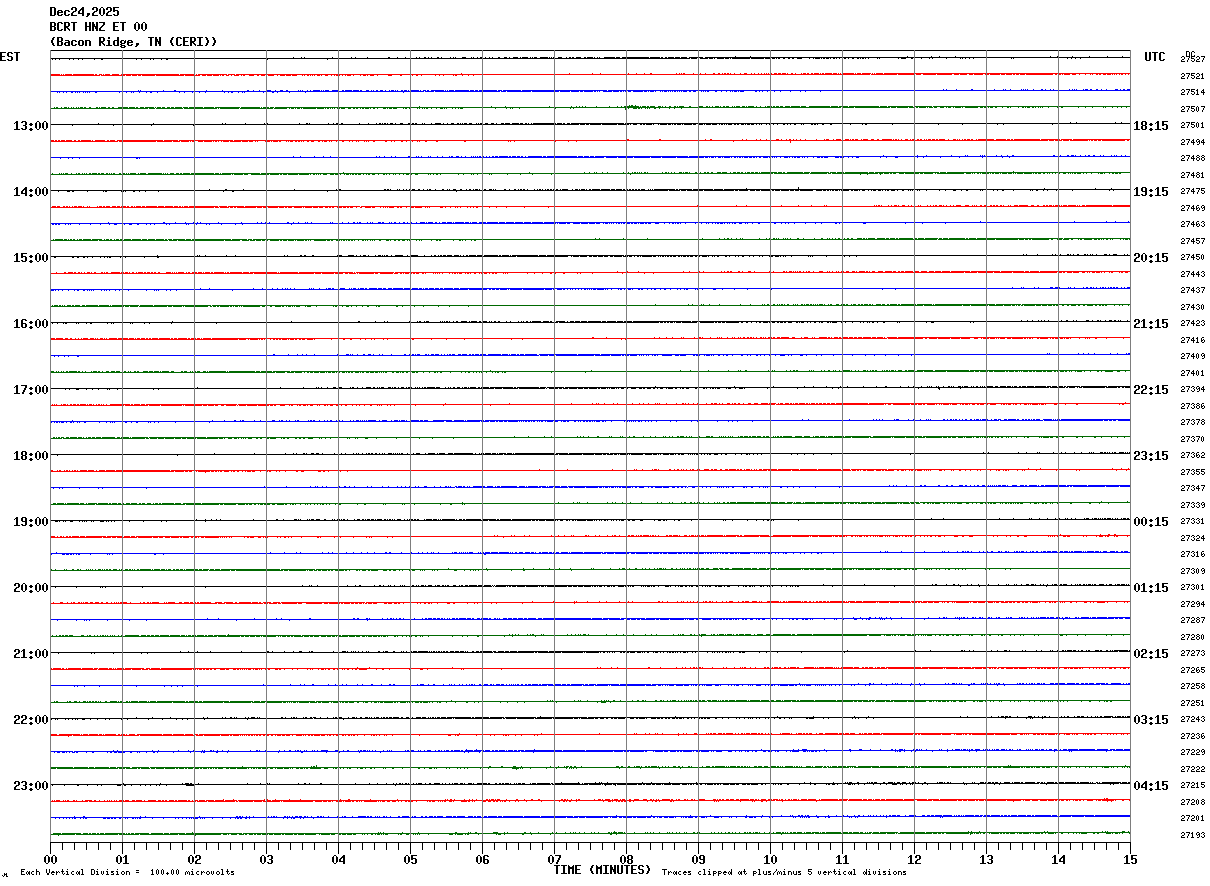1210x886 pixels.
Task: Click the DC offset value '27362'
Action: point(1192,455)
